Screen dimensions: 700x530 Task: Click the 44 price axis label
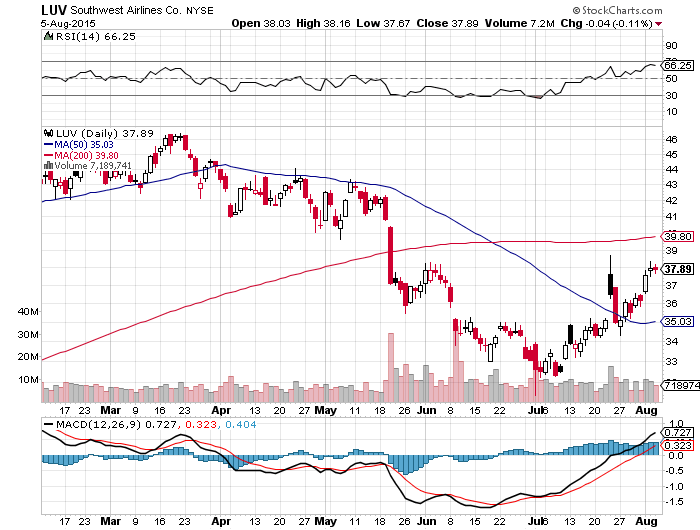tap(671, 169)
